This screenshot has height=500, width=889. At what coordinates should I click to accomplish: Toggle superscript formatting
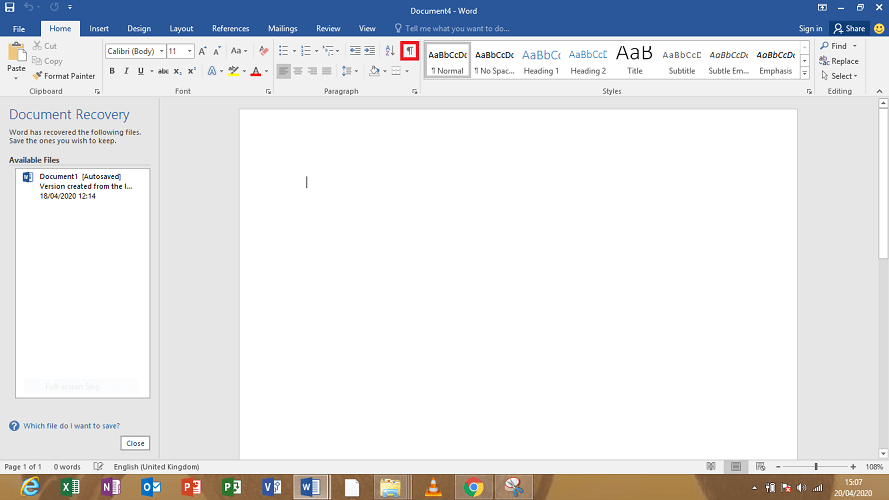192,71
